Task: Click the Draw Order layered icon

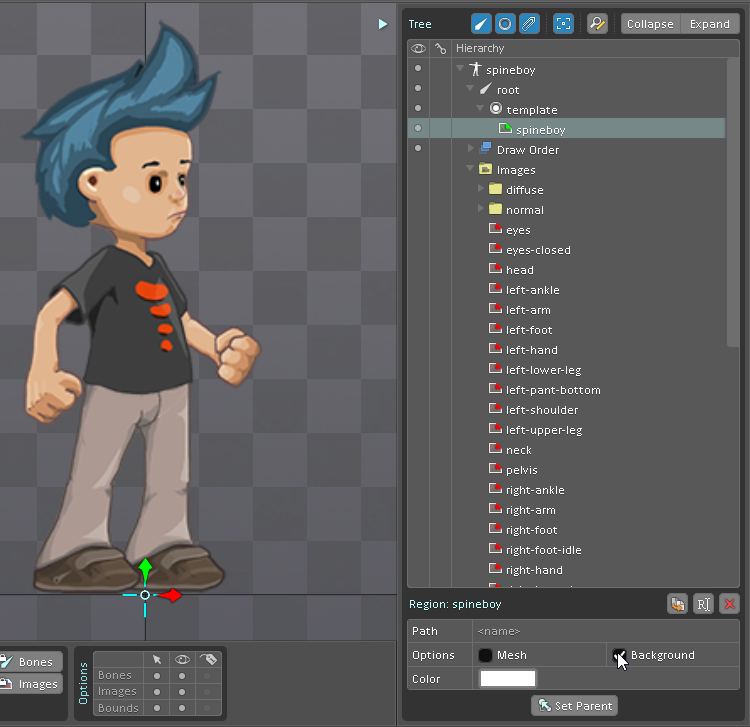Action: click(485, 148)
